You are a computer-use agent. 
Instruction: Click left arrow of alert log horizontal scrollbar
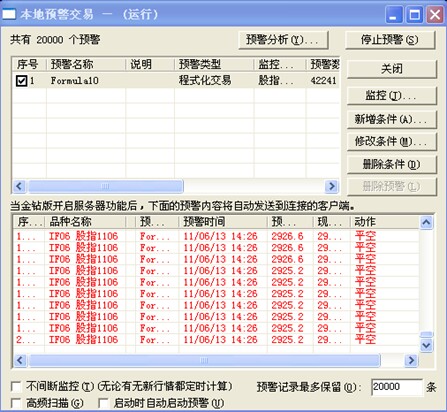pyautogui.click(x=20, y=360)
